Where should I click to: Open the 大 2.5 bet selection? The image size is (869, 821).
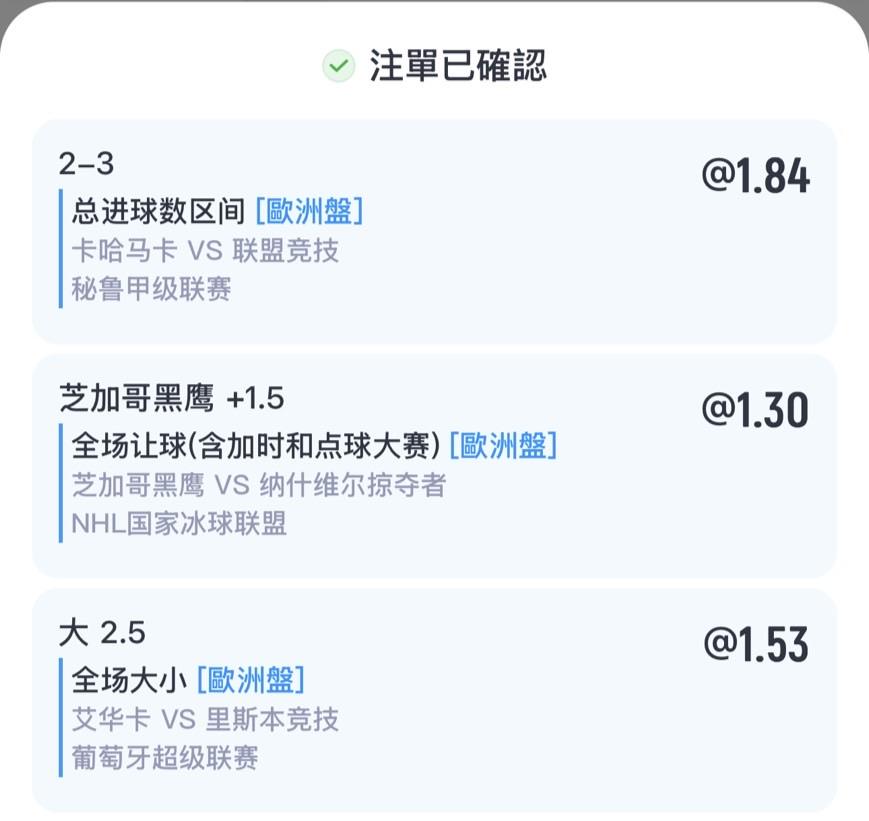coord(102,633)
